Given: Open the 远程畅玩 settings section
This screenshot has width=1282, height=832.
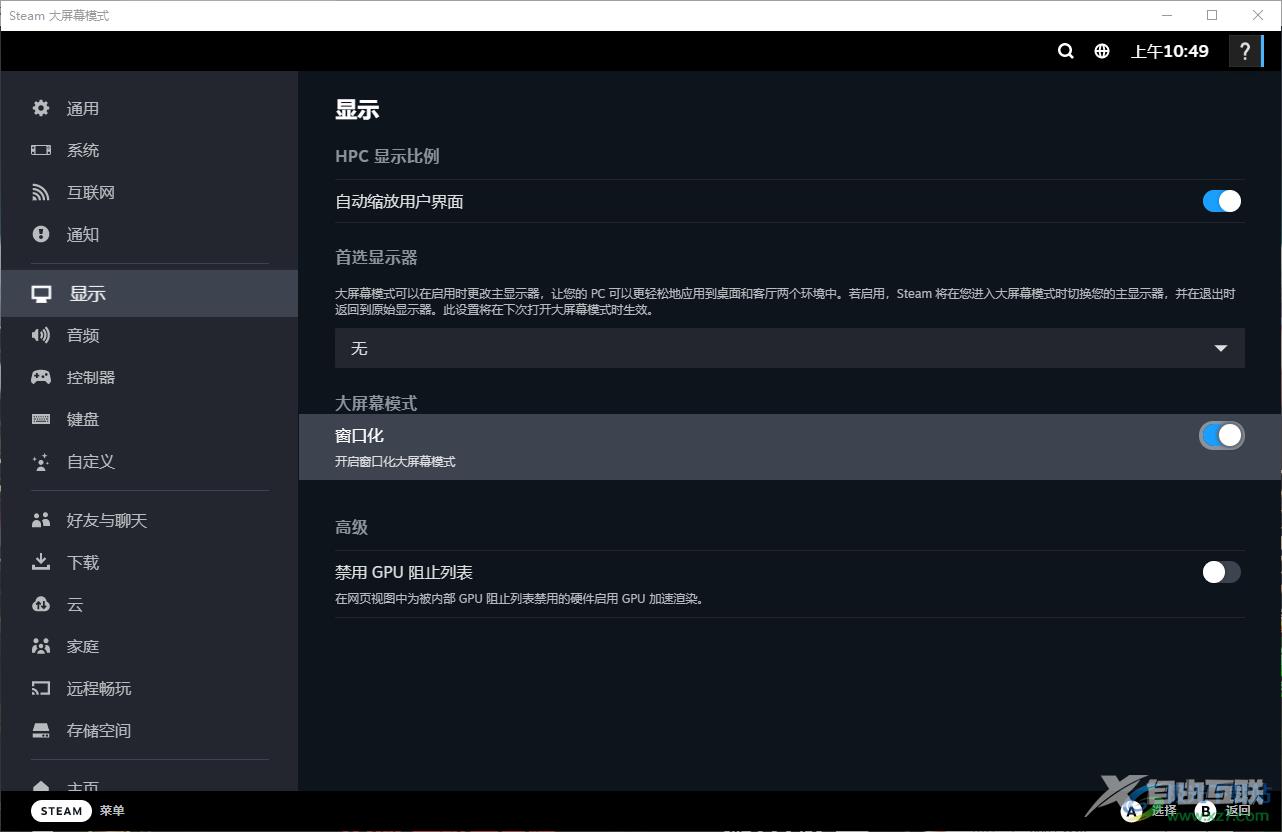Looking at the screenshot, I should pyautogui.click(x=149, y=688).
